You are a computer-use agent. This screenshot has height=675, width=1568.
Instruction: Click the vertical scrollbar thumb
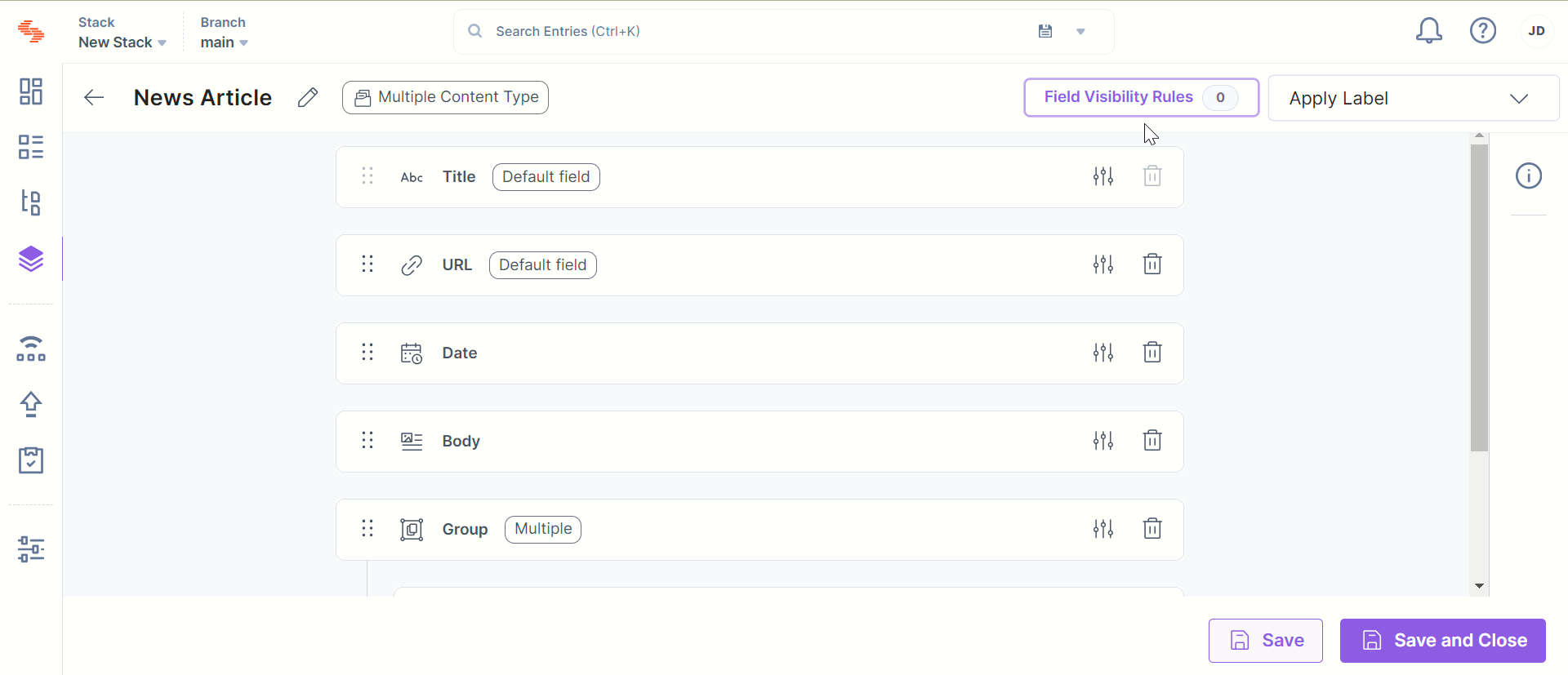(x=1479, y=298)
